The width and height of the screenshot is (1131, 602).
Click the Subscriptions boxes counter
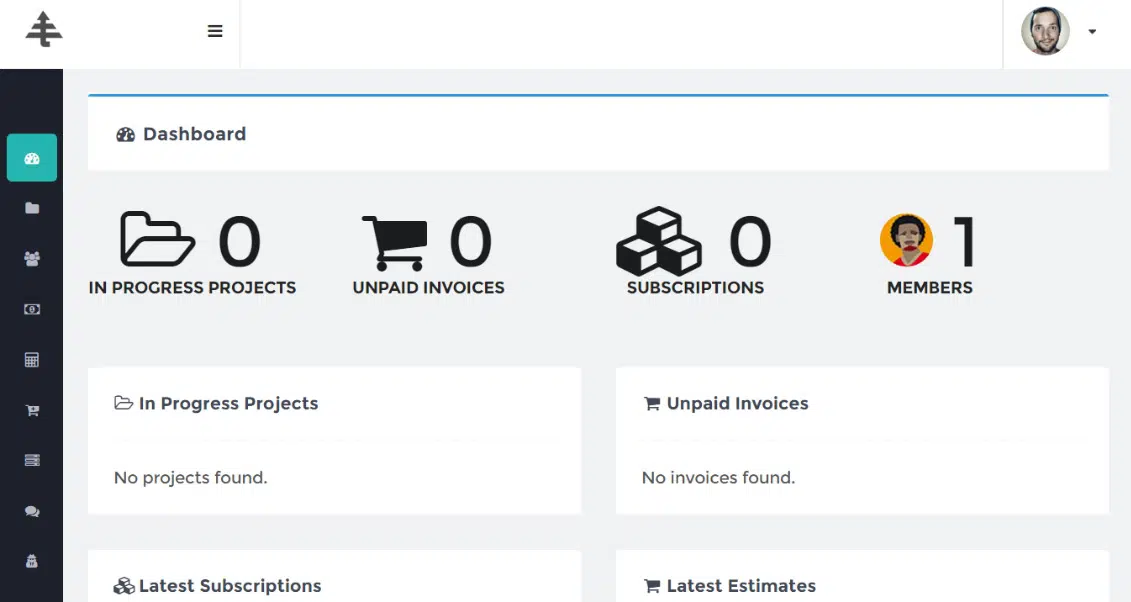tap(695, 254)
